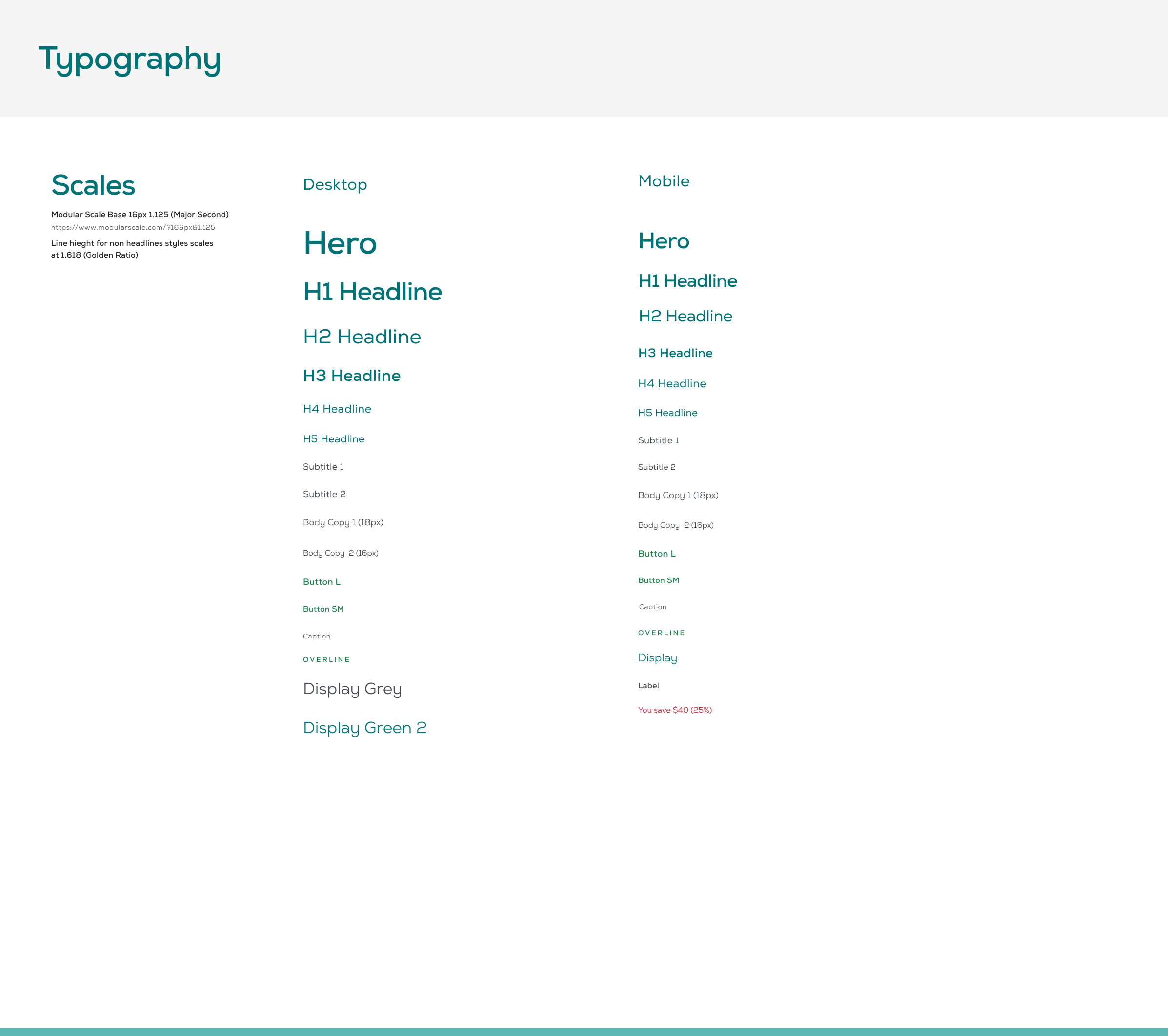This screenshot has height=1036, width=1168.
Task: Click the desktop Hero text sample
Action: pos(340,243)
